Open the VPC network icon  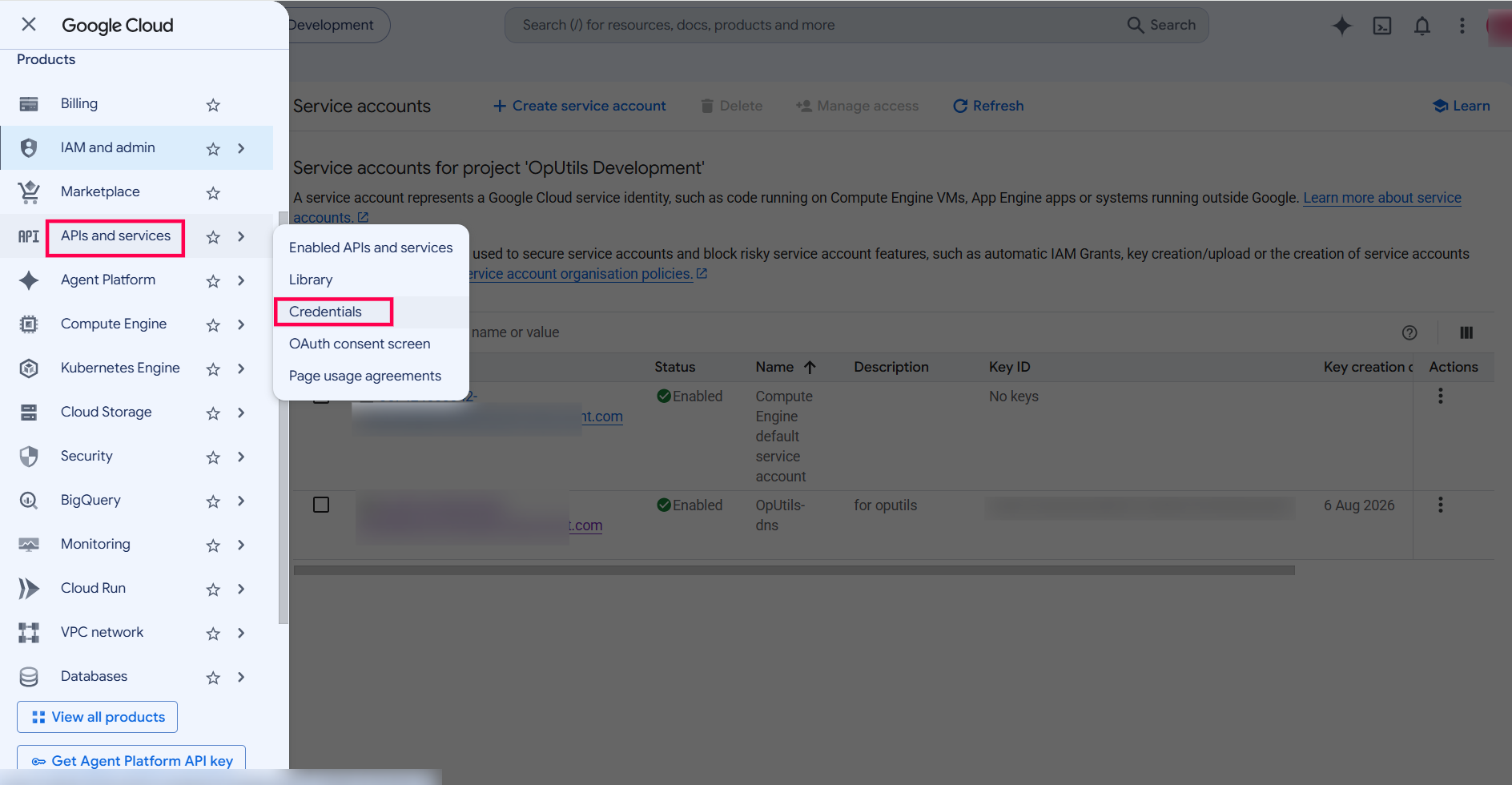pos(29,632)
